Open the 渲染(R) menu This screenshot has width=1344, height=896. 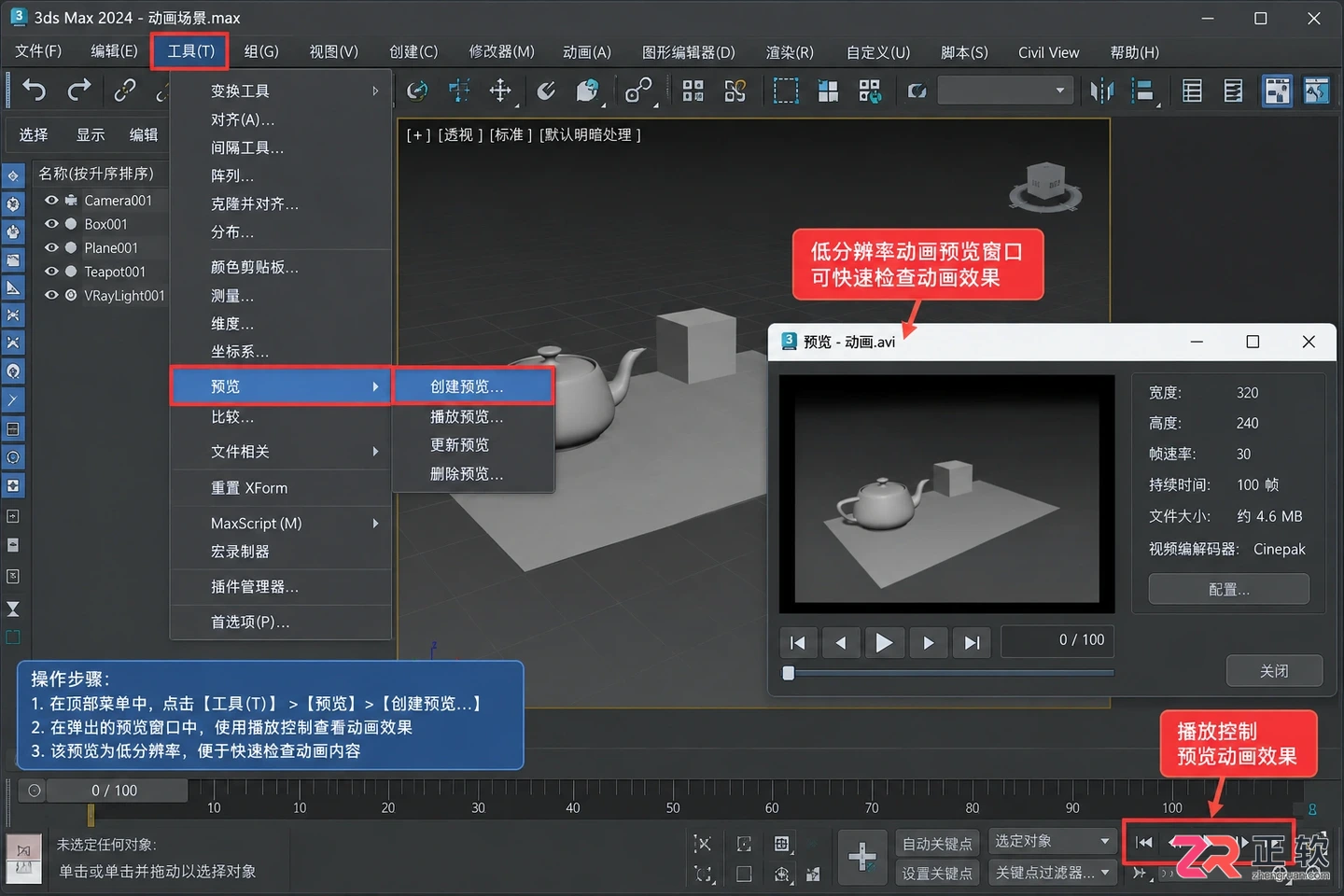(790, 52)
